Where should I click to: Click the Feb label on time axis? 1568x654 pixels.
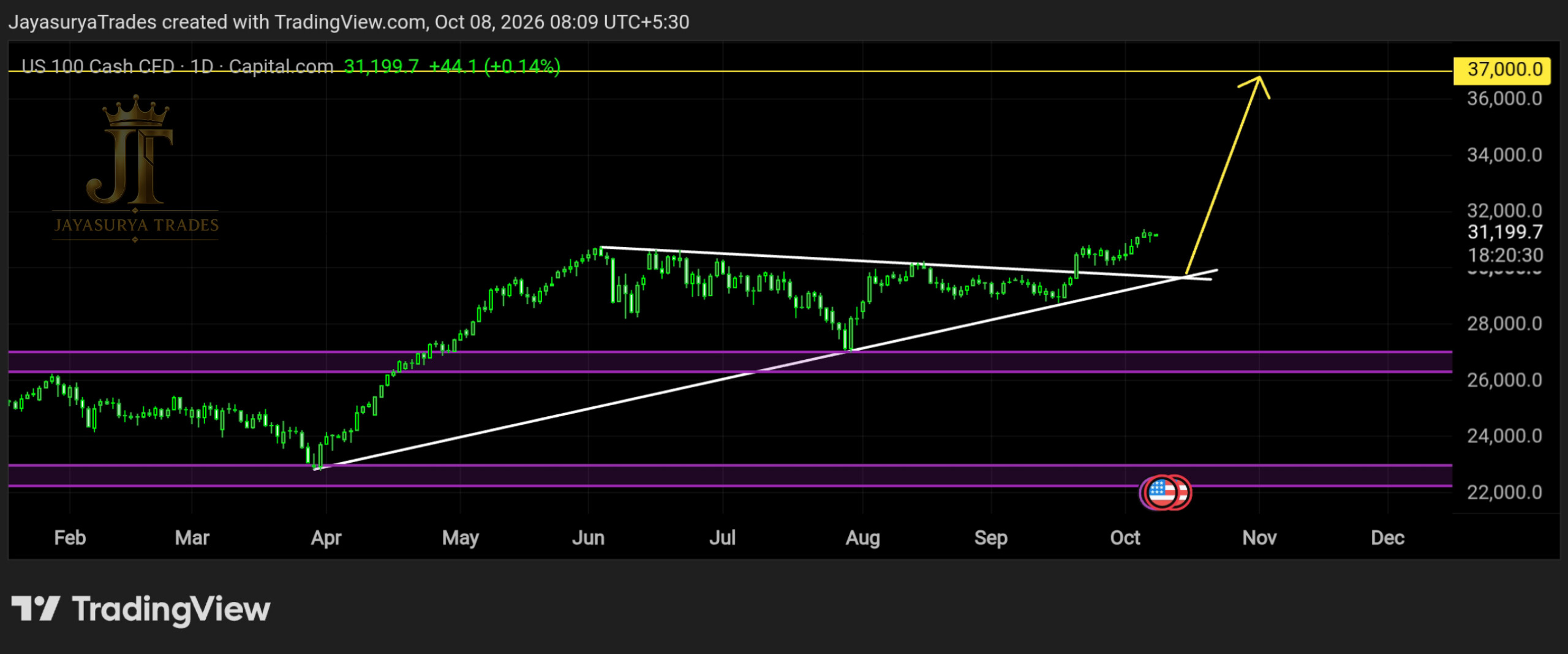click(x=70, y=538)
